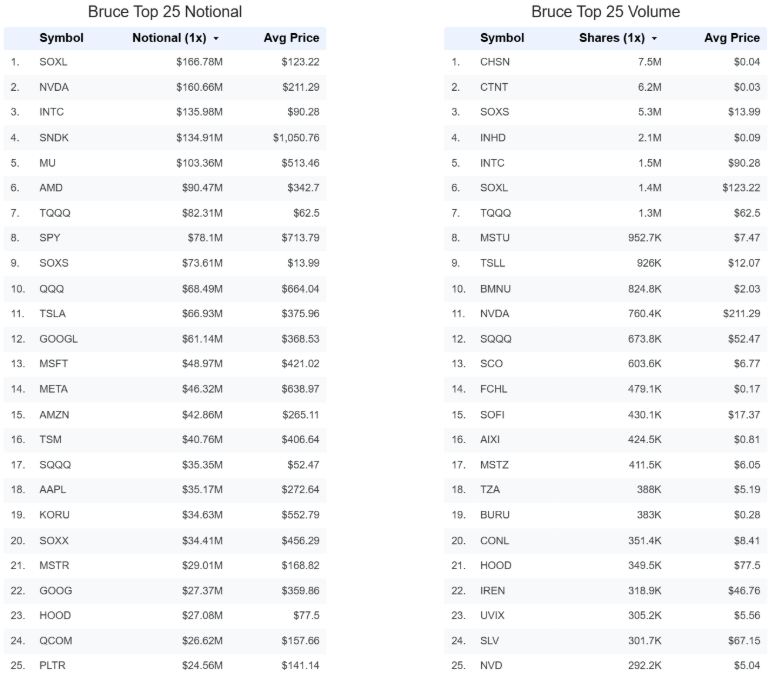The width and height of the screenshot is (770, 680).
Task: Sort by Symbol in Volume table
Action: (x=502, y=38)
